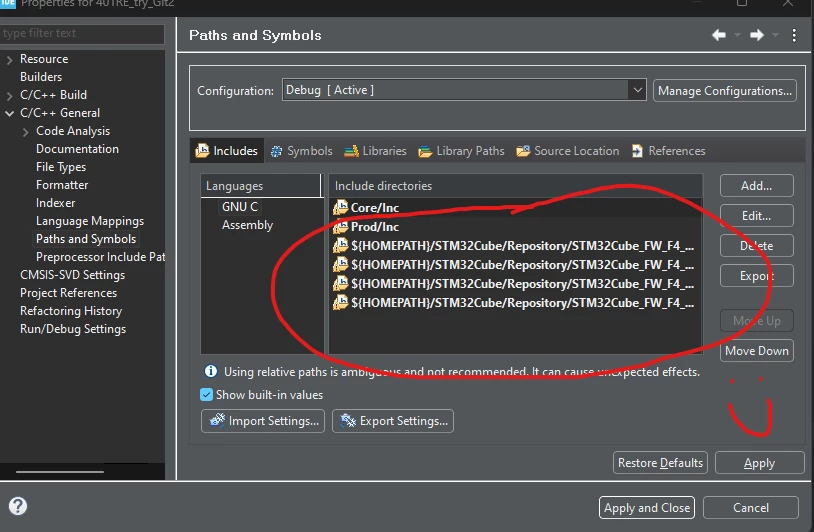Click the Move Down button
Screen dimensions: 814x532
click(756, 351)
